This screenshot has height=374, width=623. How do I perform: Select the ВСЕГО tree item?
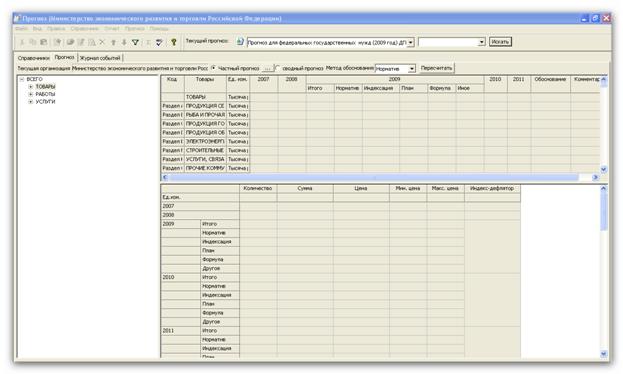(x=34, y=79)
